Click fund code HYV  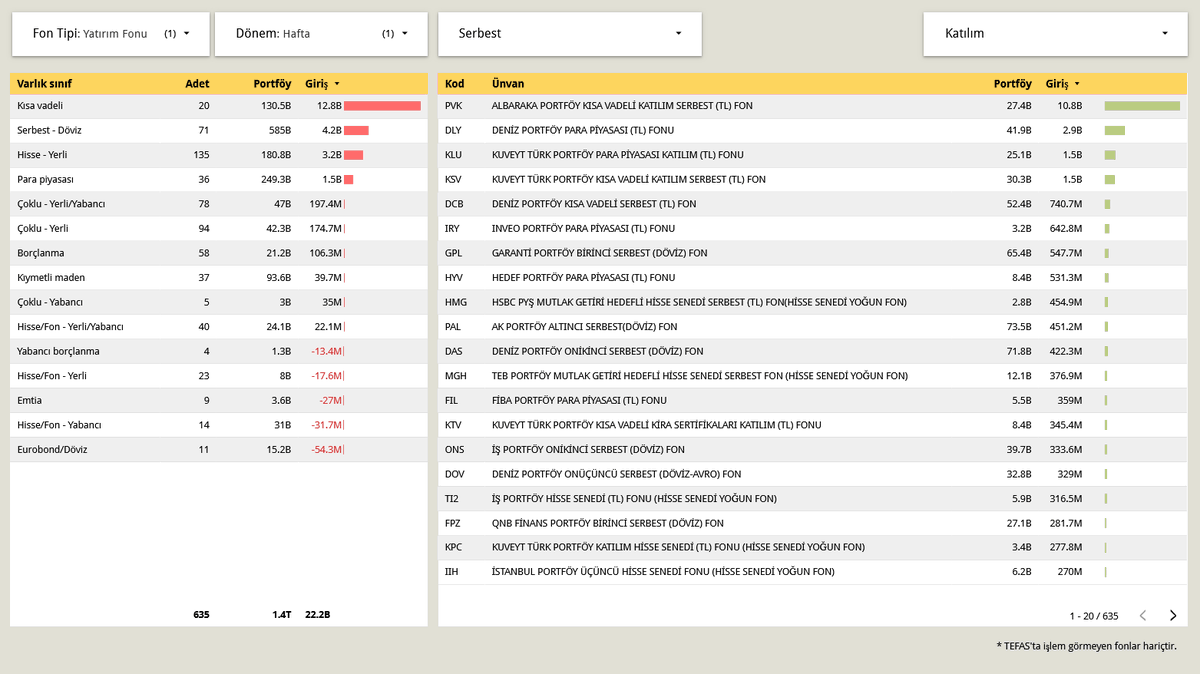point(454,277)
